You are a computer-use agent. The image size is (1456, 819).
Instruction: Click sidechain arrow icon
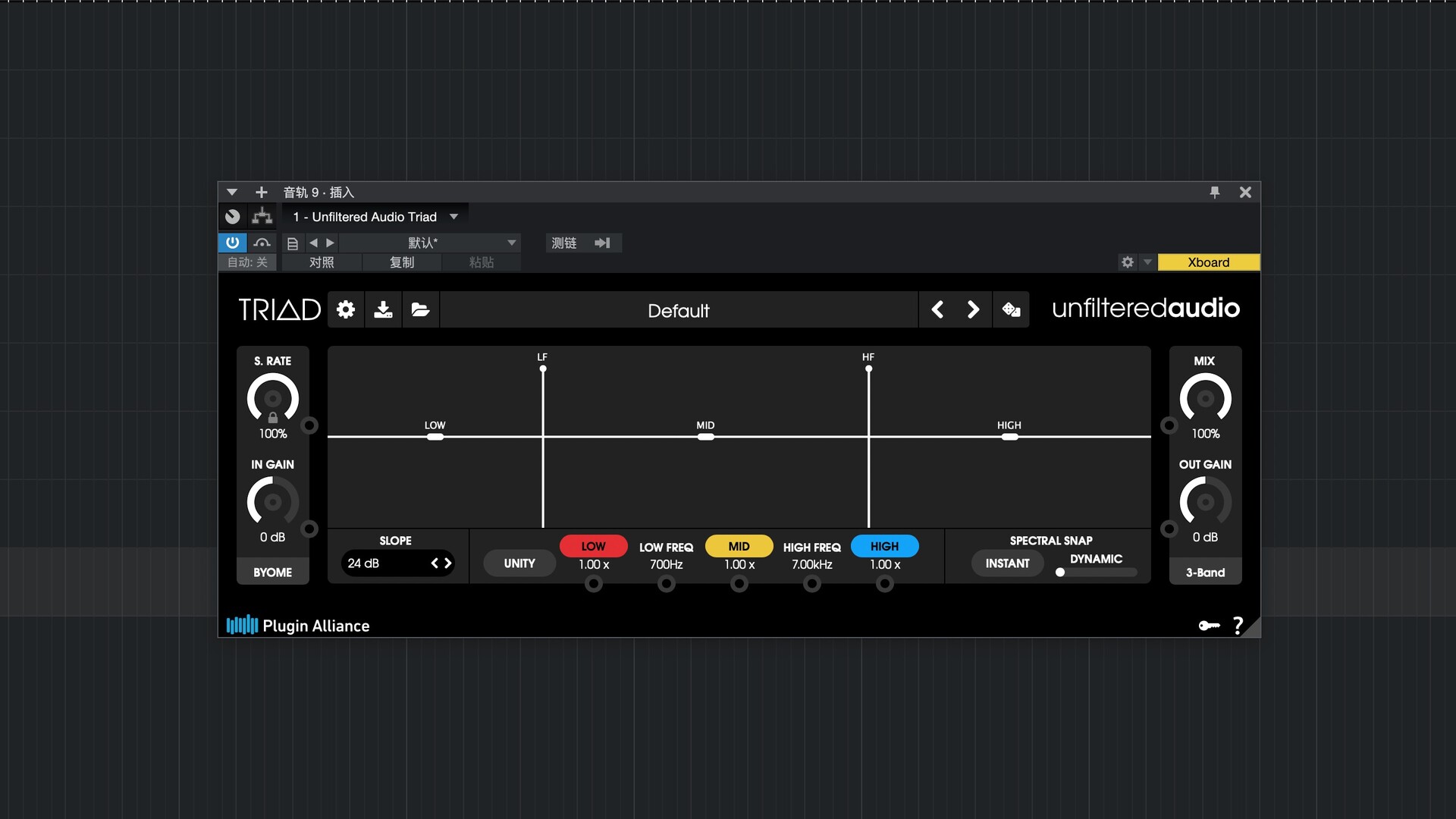coord(603,243)
